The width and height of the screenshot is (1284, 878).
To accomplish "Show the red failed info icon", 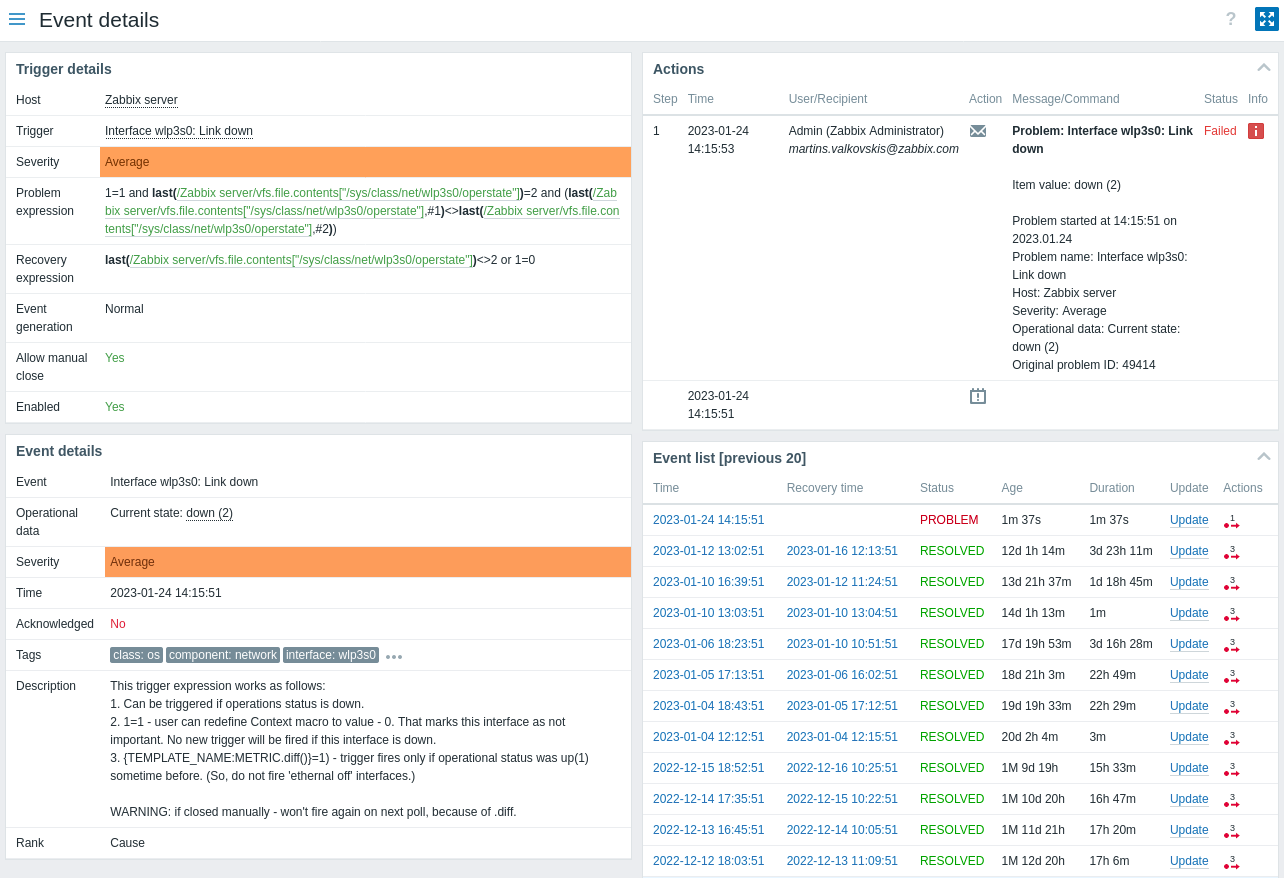I will point(1256,131).
